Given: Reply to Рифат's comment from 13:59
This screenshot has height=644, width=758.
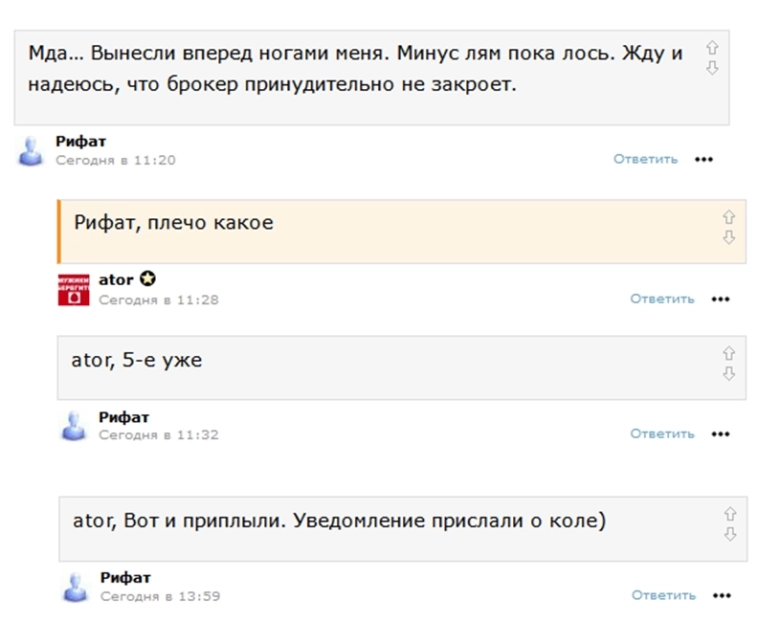Looking at the screenshot, I should point(662,595).
